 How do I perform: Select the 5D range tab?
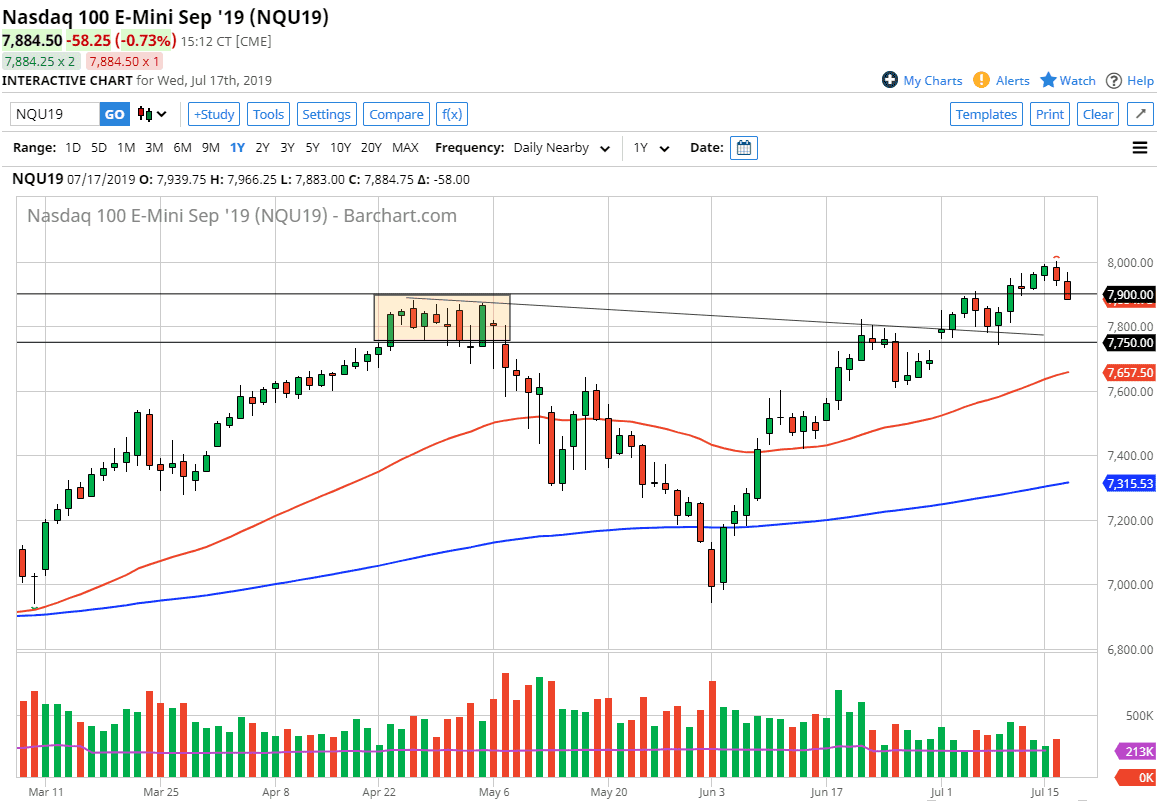tap(98, 147)
